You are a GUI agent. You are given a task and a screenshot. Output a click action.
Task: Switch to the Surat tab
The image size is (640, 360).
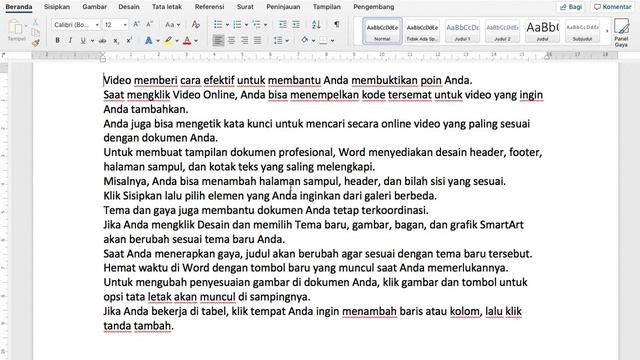[x=245, y=7]
